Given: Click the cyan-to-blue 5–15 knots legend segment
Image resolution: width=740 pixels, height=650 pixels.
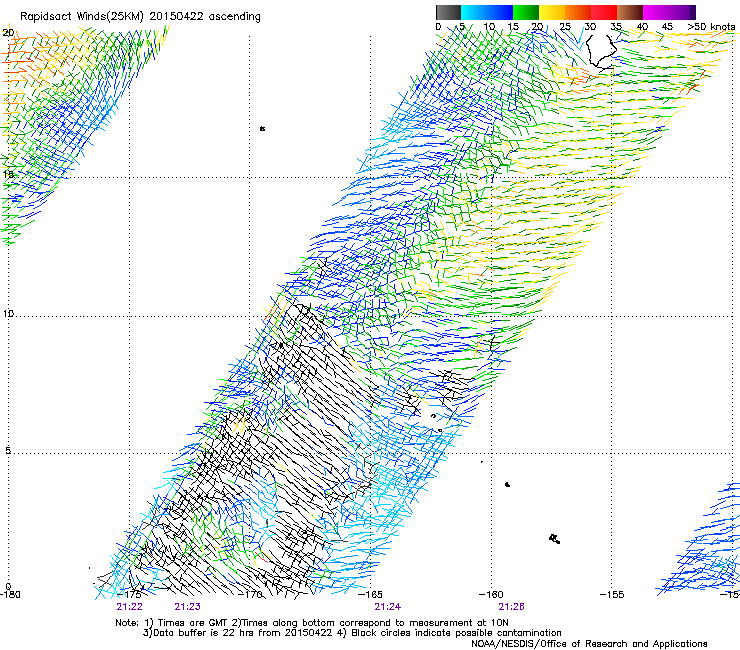Looking at the screenshot, I should point(487,12).
